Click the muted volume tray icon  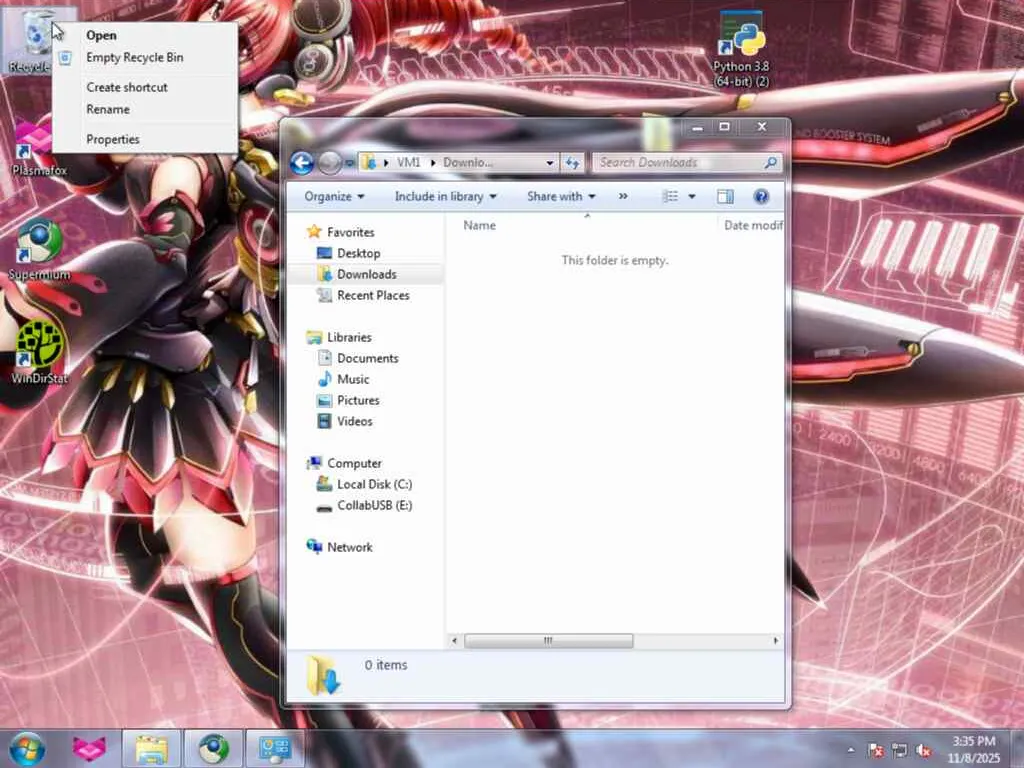[923, 751]
